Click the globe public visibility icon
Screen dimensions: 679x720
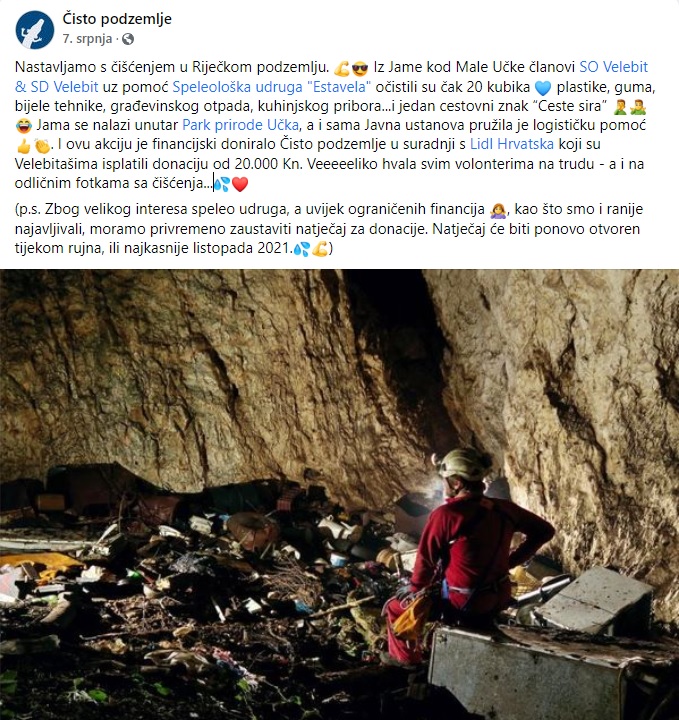[x=128, y=39]
